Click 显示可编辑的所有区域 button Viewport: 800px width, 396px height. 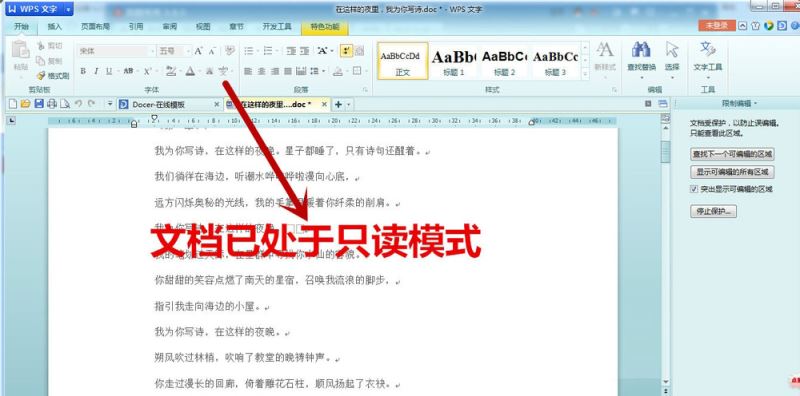coord(732,171)
